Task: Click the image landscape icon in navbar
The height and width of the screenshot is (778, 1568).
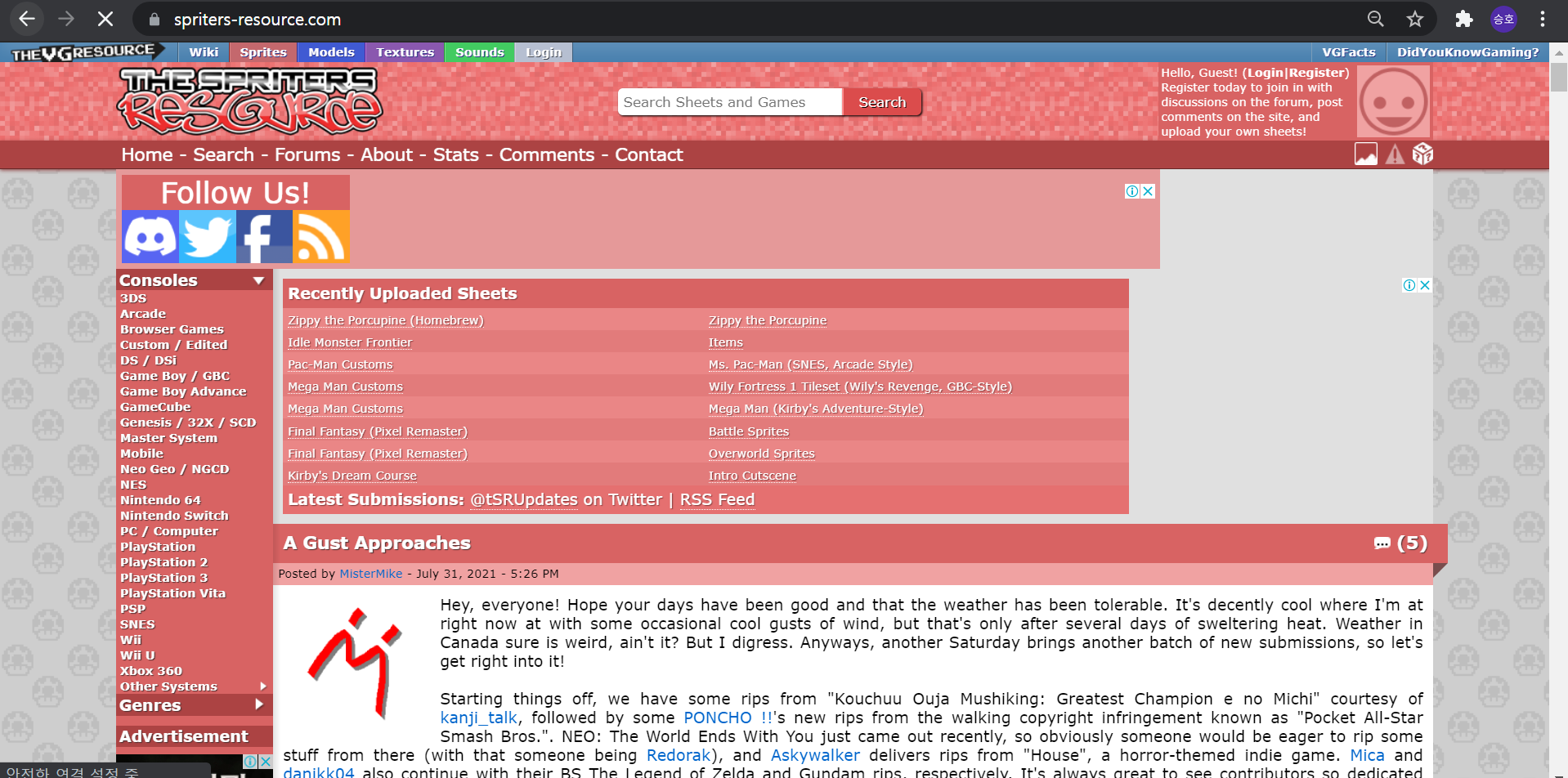Action: (x=1365, y=154)
